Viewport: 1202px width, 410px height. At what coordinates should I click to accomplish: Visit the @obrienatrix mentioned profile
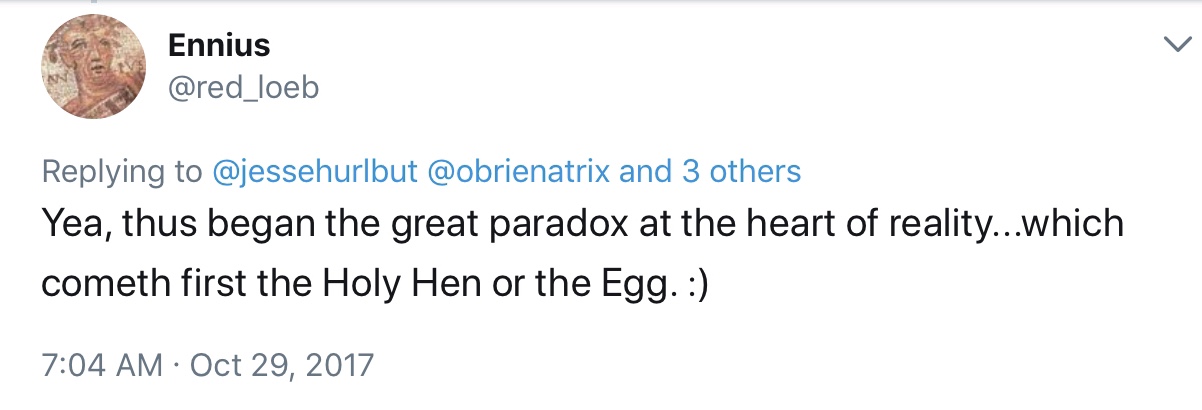[x=519, y=172]
